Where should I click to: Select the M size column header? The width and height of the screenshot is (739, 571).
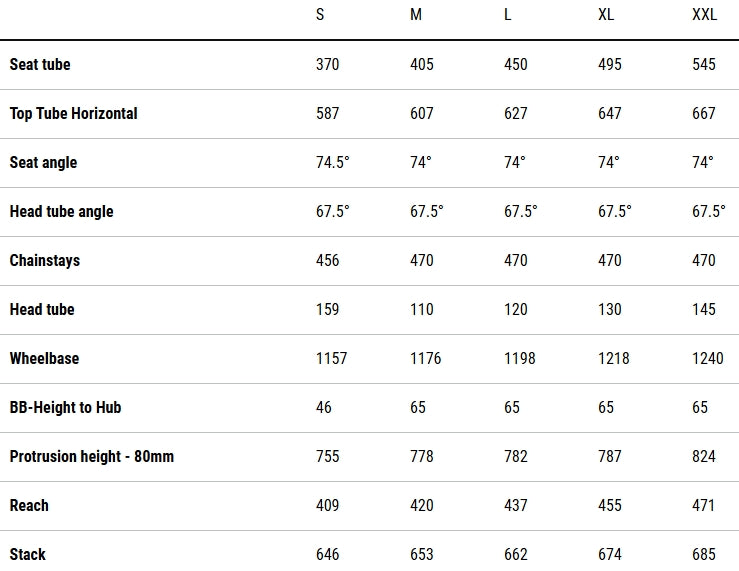coord(416,15)
